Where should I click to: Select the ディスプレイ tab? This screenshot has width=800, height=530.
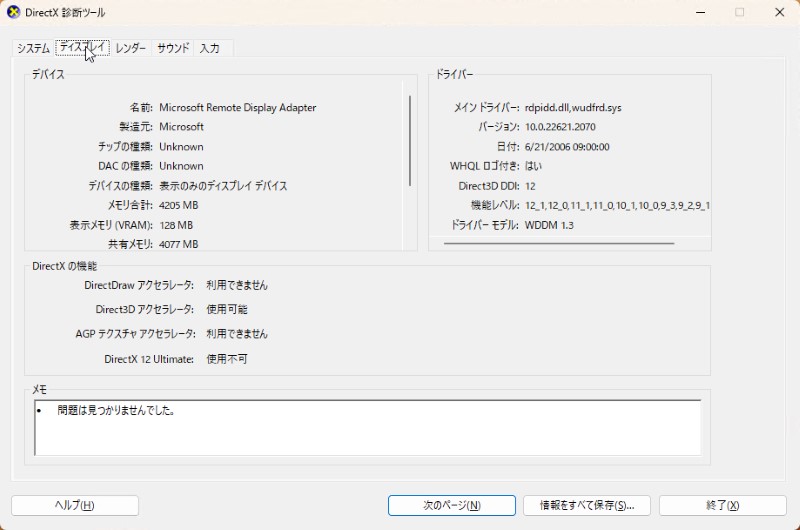point(82,47)
